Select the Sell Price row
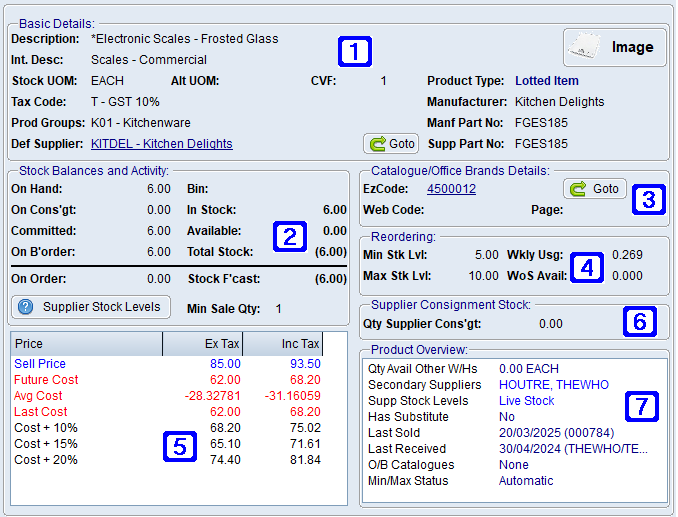 click(40, 364)
